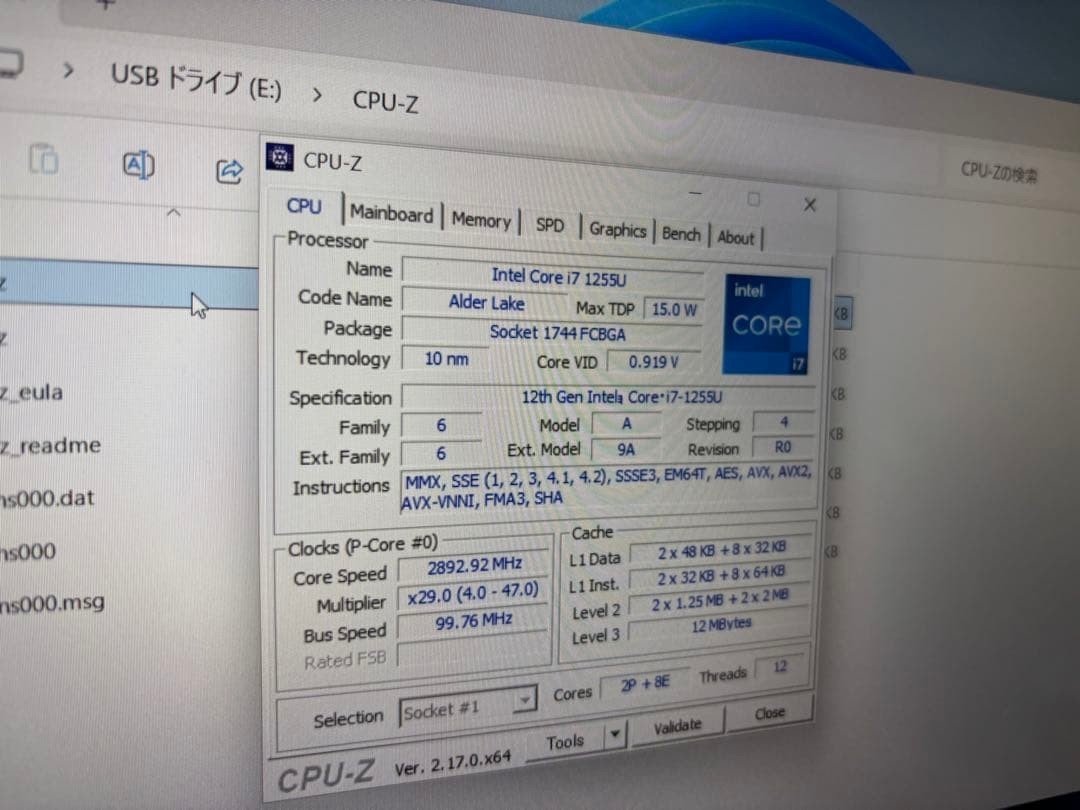Click the L1 Data cache value
1080x810 pixels.
(720, 550)
